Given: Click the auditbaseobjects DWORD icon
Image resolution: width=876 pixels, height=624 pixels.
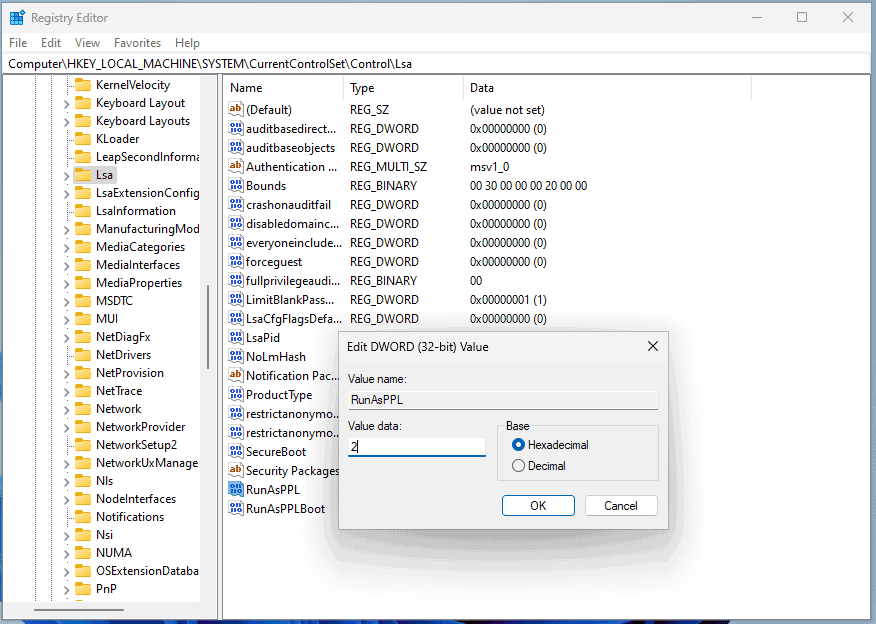Looking at the screenshot, I should [236, 147].
